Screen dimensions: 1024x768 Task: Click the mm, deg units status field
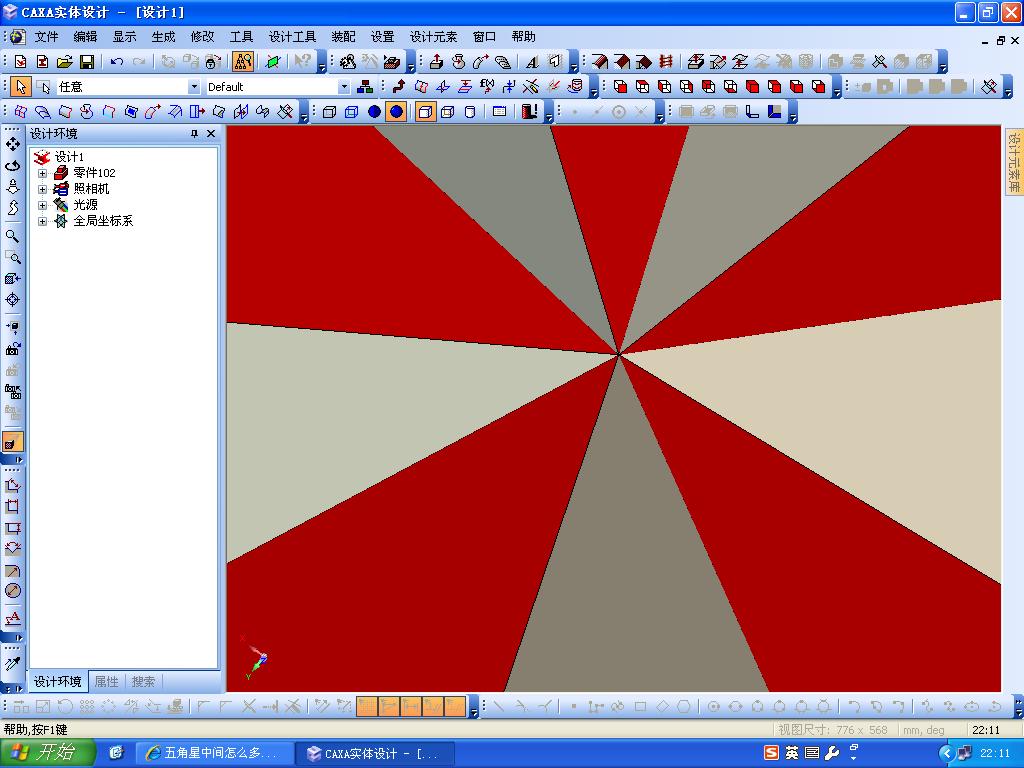tap(924, 730)
